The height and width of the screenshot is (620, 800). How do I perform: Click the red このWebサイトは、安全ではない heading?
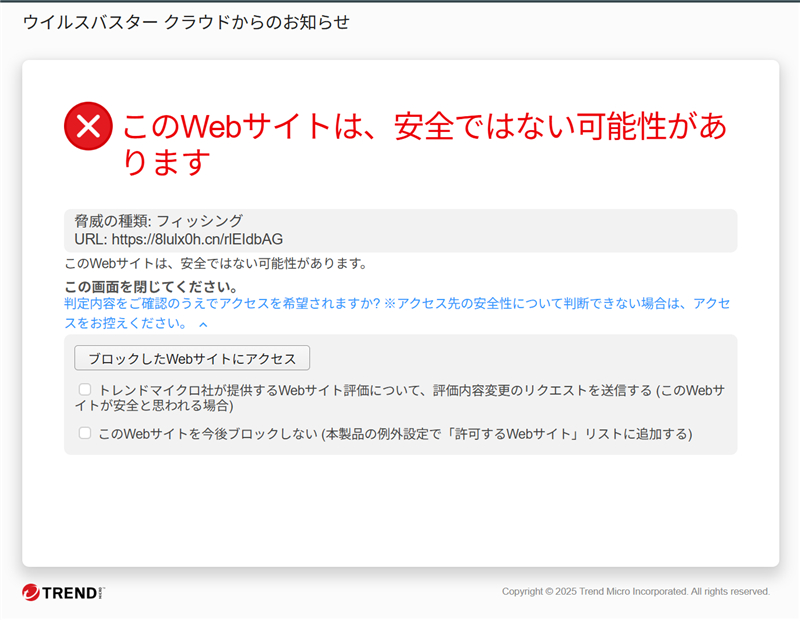(424, 143)
